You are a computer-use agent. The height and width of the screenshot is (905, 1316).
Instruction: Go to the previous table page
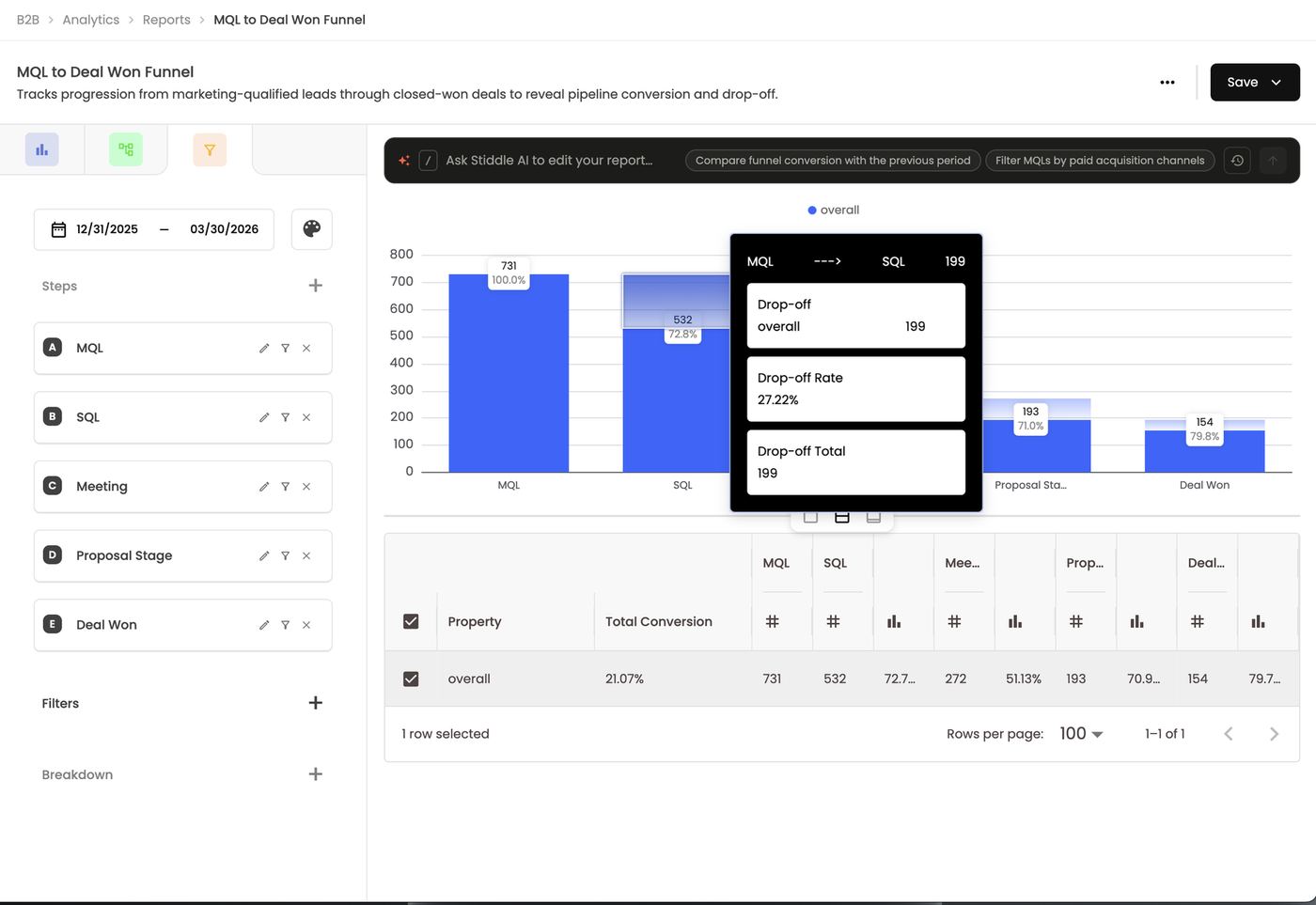(1228, 734)
